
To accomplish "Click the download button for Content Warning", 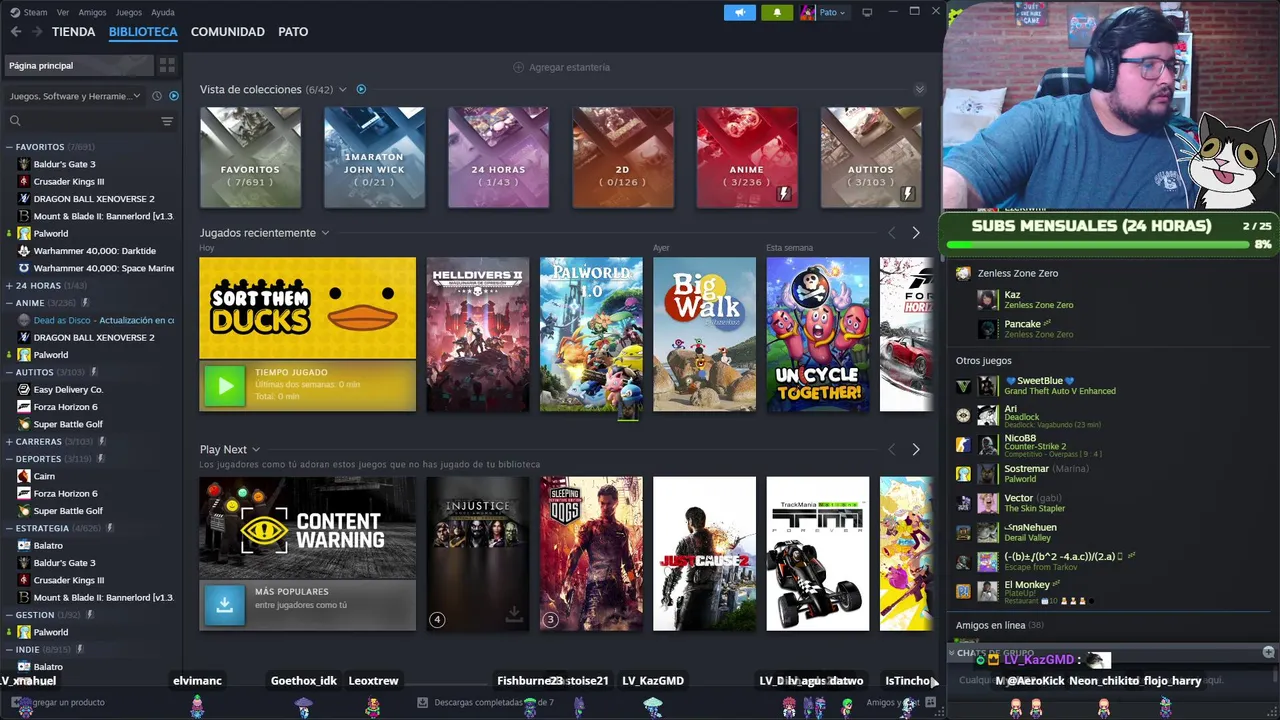I will [225, 605].
